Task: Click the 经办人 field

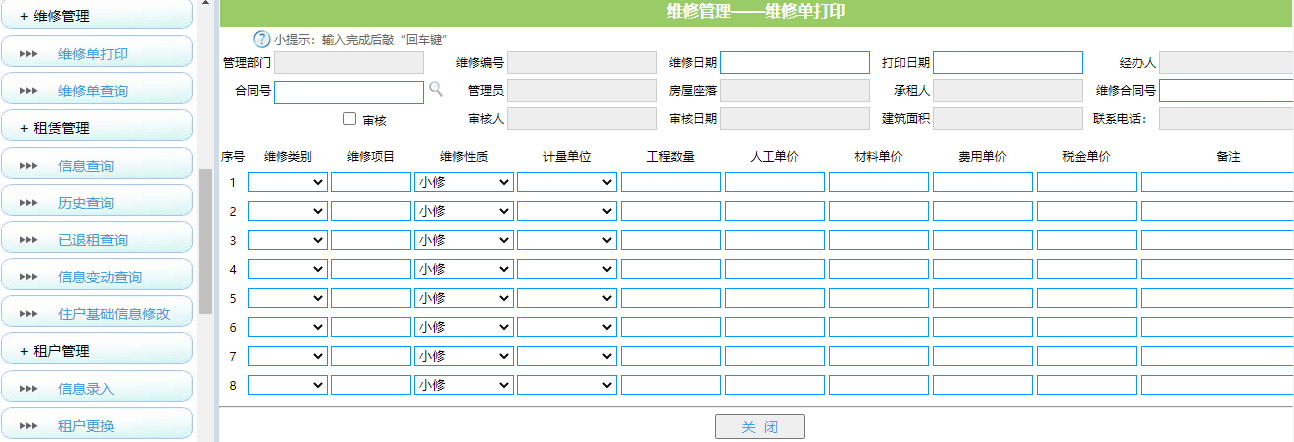Action: click(x=1226, y=63)
